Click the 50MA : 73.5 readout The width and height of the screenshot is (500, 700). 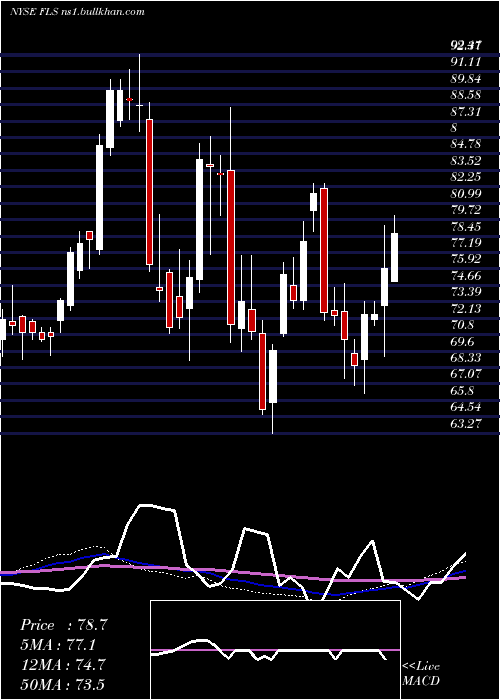click(63, 684)
